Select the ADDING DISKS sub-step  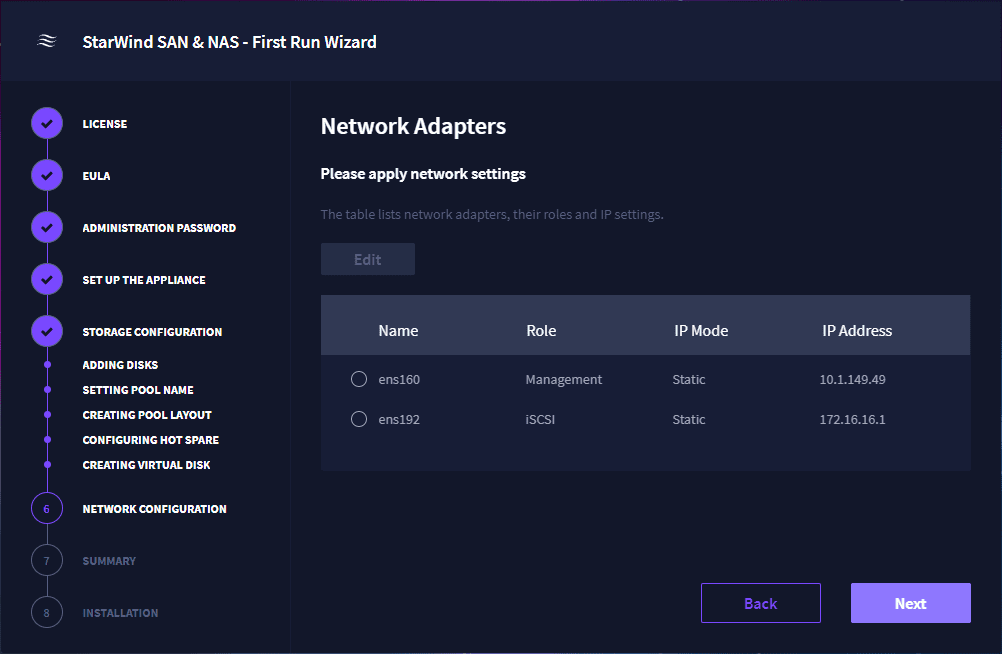[x=120, y=365]
